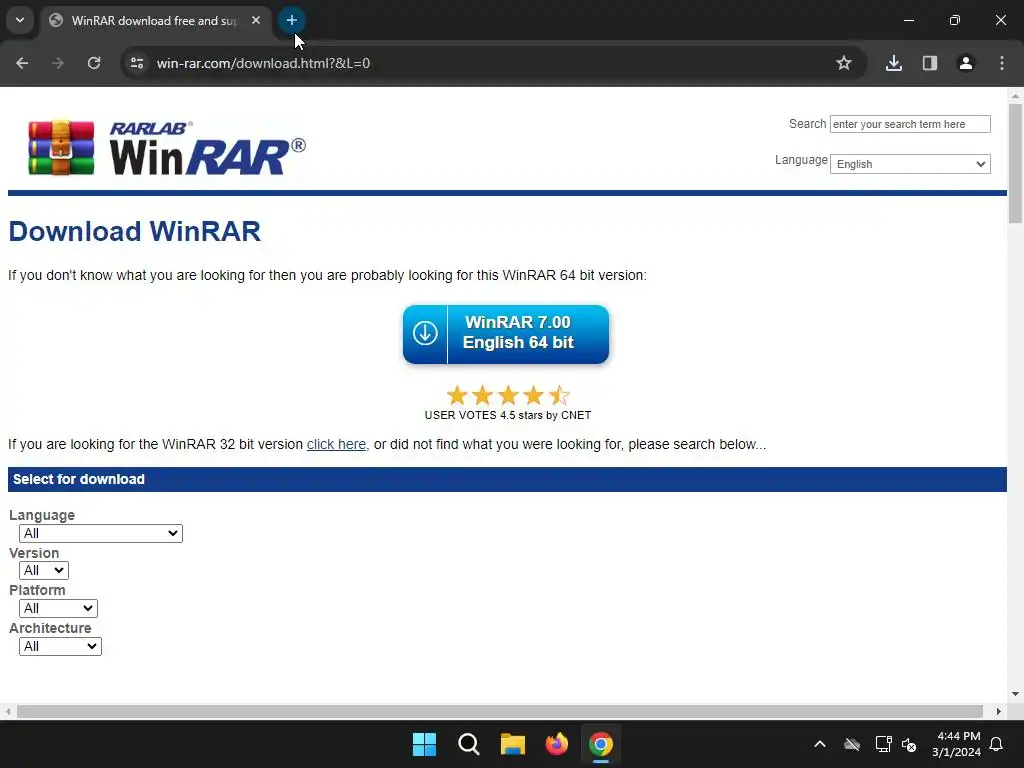1024x768 pixels.
Task: Open the Platform filter dropdown
Action: [58, 609]
